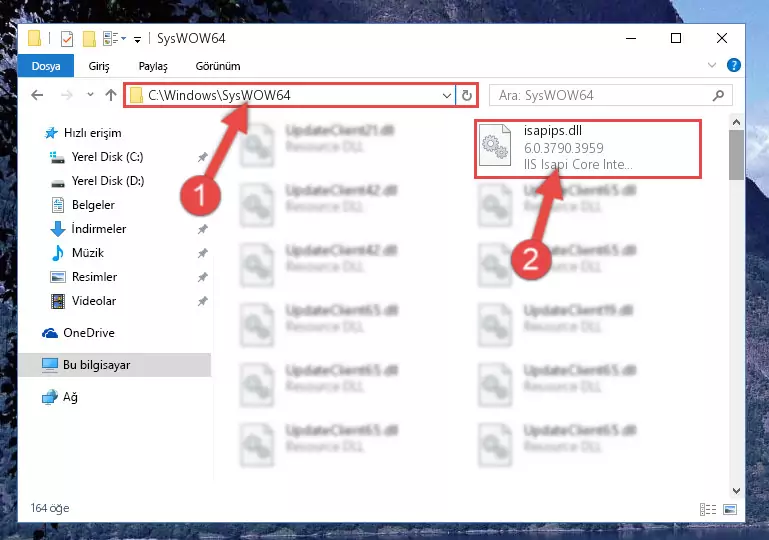Click the pin icon next to Resimler

203,277
